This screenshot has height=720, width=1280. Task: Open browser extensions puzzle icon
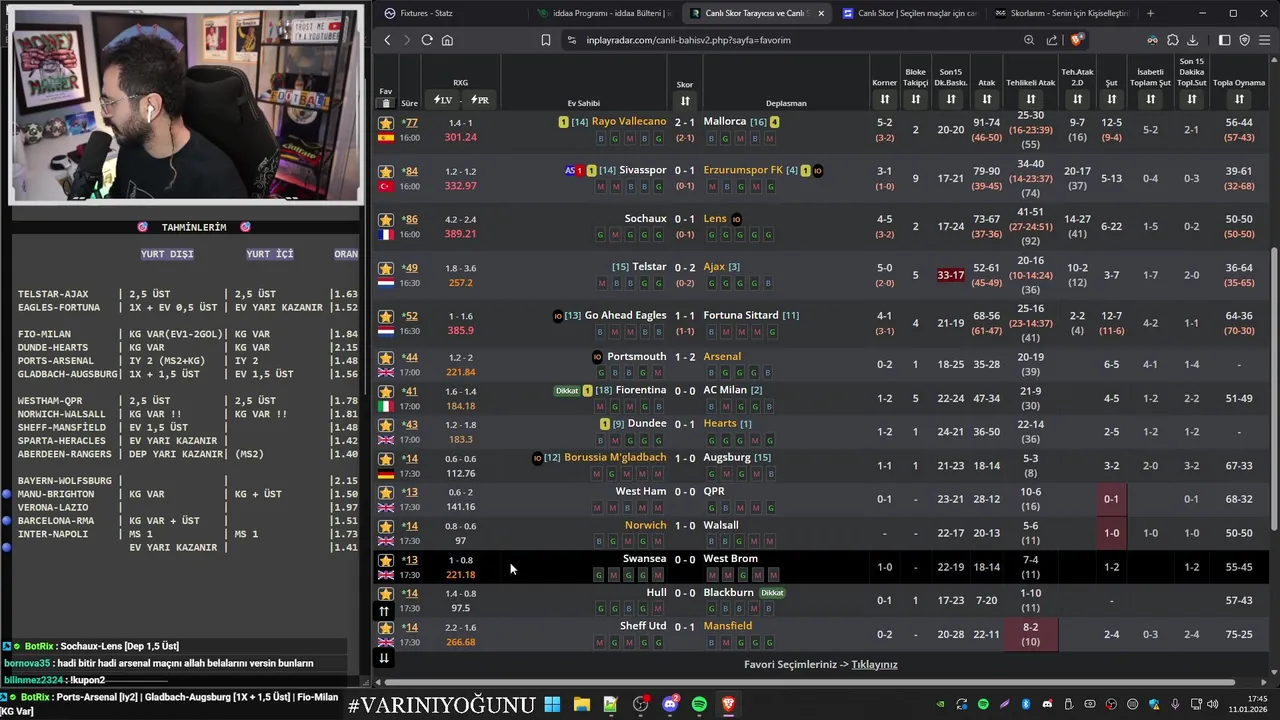point(1172,40)
